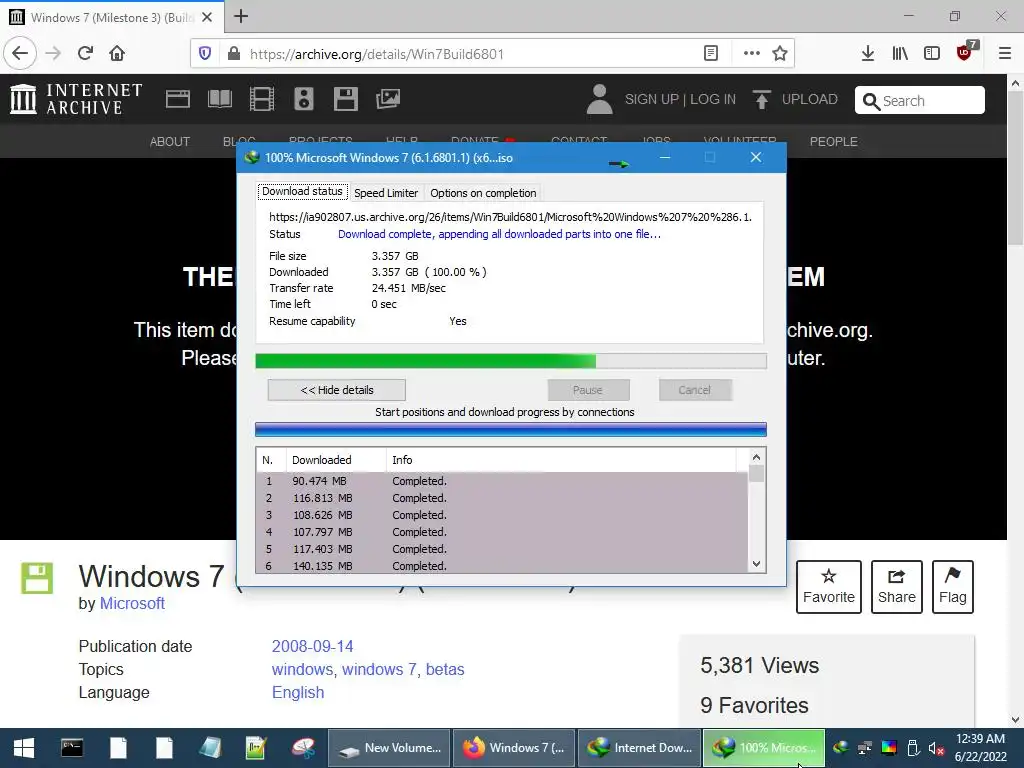The height and width of the screenshot is (768, 1024).
Task: Click connection list scroll up arrow
Action: pos(756,457)
